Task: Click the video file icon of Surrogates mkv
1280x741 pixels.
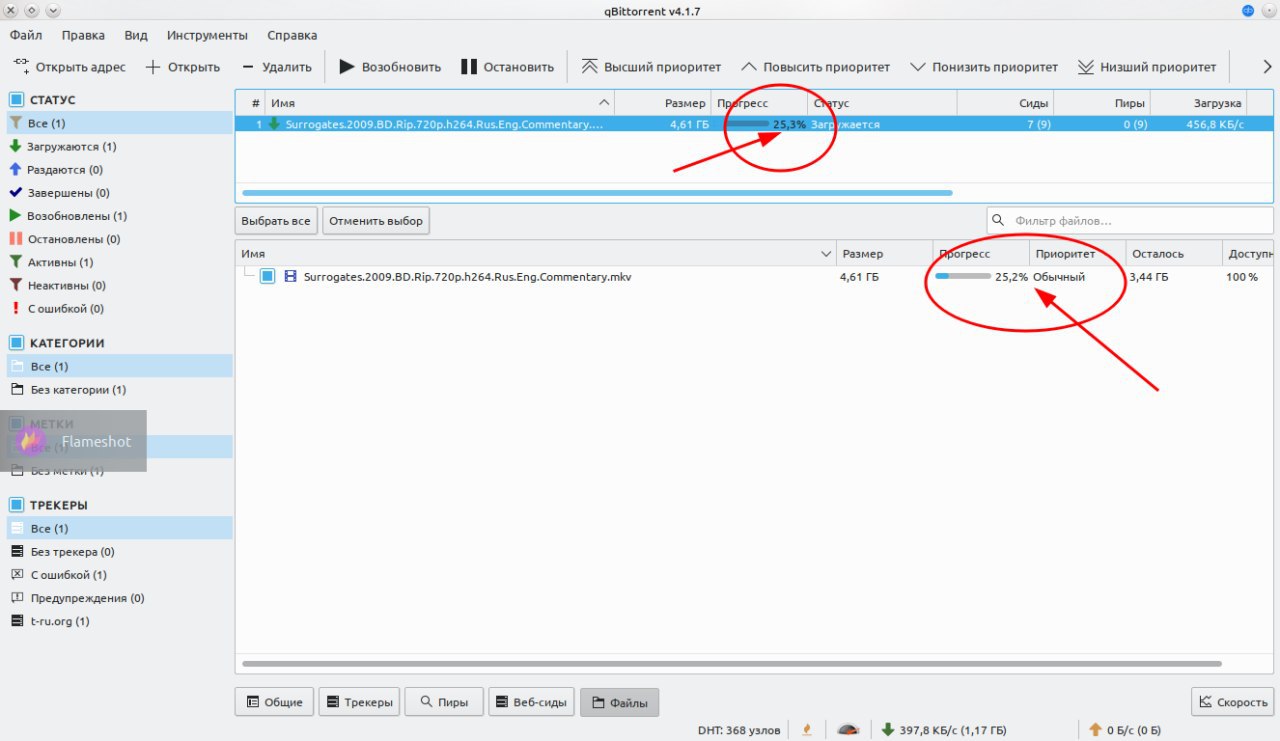Action: [291, 276]
